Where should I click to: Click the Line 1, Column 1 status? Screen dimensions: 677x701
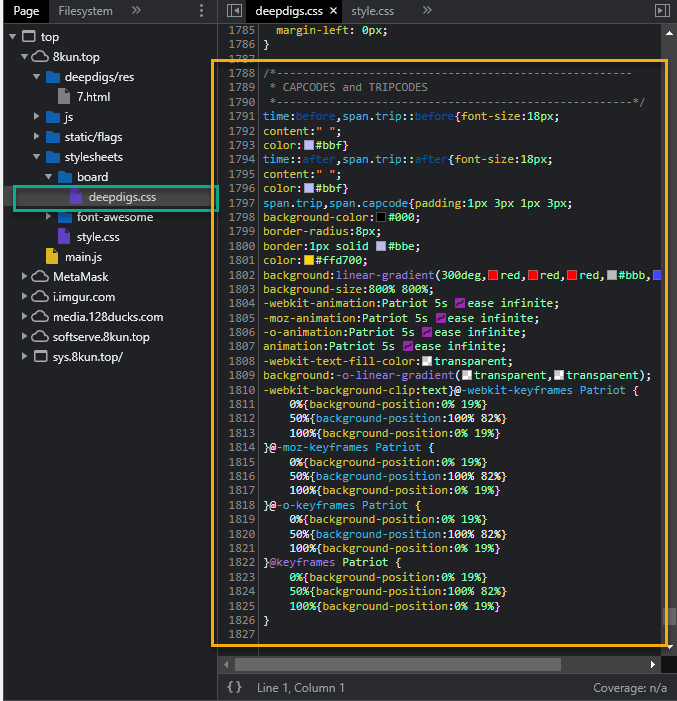tap(301, 688)
